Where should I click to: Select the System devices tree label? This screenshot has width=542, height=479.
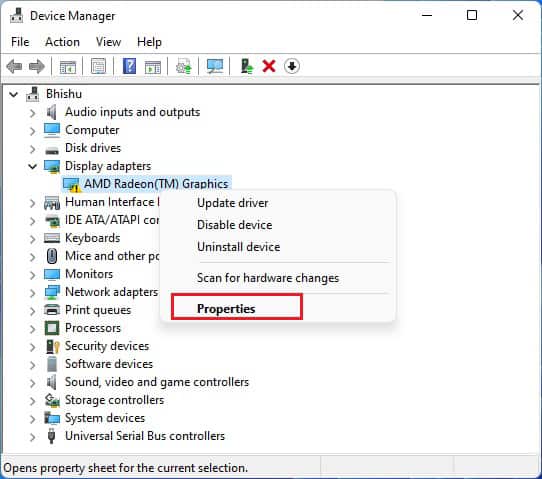(105, 418)
